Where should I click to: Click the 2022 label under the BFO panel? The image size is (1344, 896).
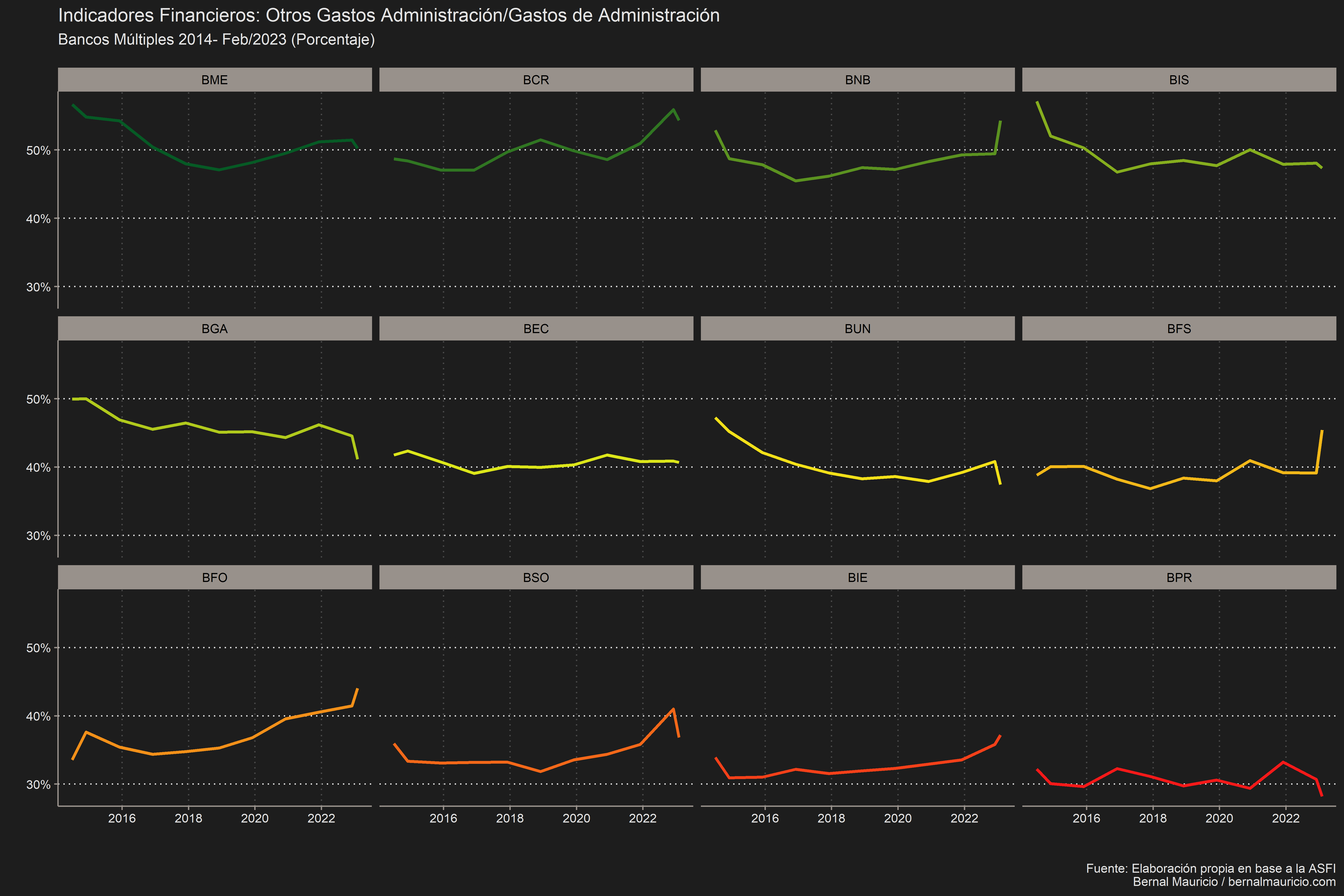pyautogui.click(x=321, y=818)
